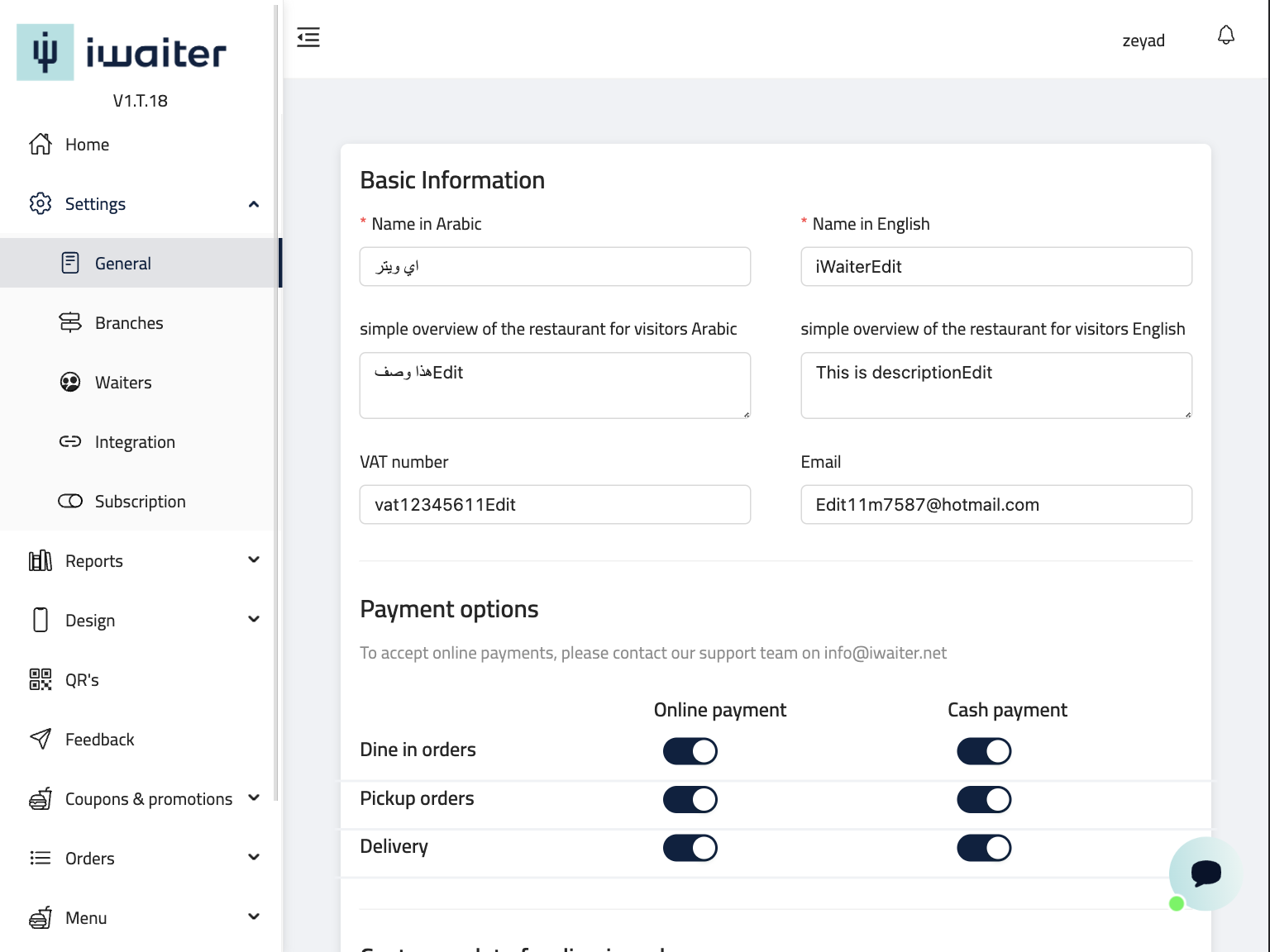This screenshot has height=952, width=1270.
Task: Collapse the Settings menu section
Action: [254, 204]
